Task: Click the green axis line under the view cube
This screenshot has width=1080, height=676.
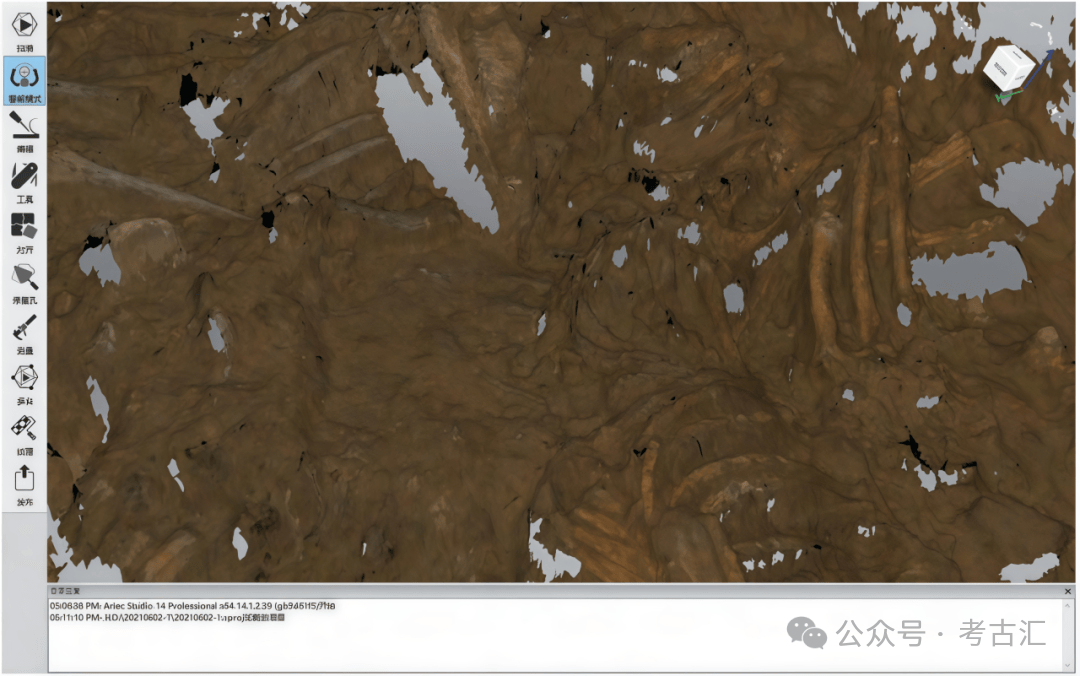Action: pos(1010,96)
